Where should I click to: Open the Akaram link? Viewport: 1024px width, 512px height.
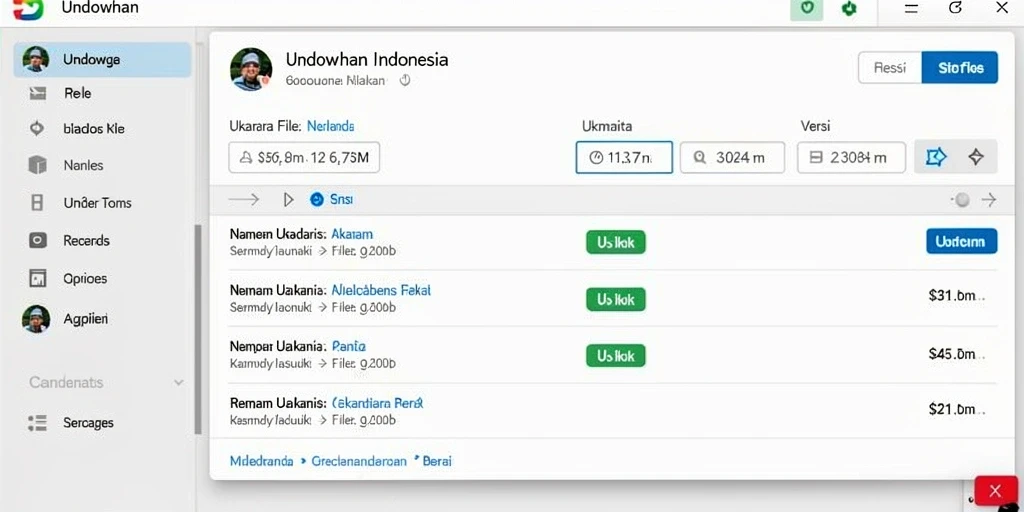[x=352, y=234]
